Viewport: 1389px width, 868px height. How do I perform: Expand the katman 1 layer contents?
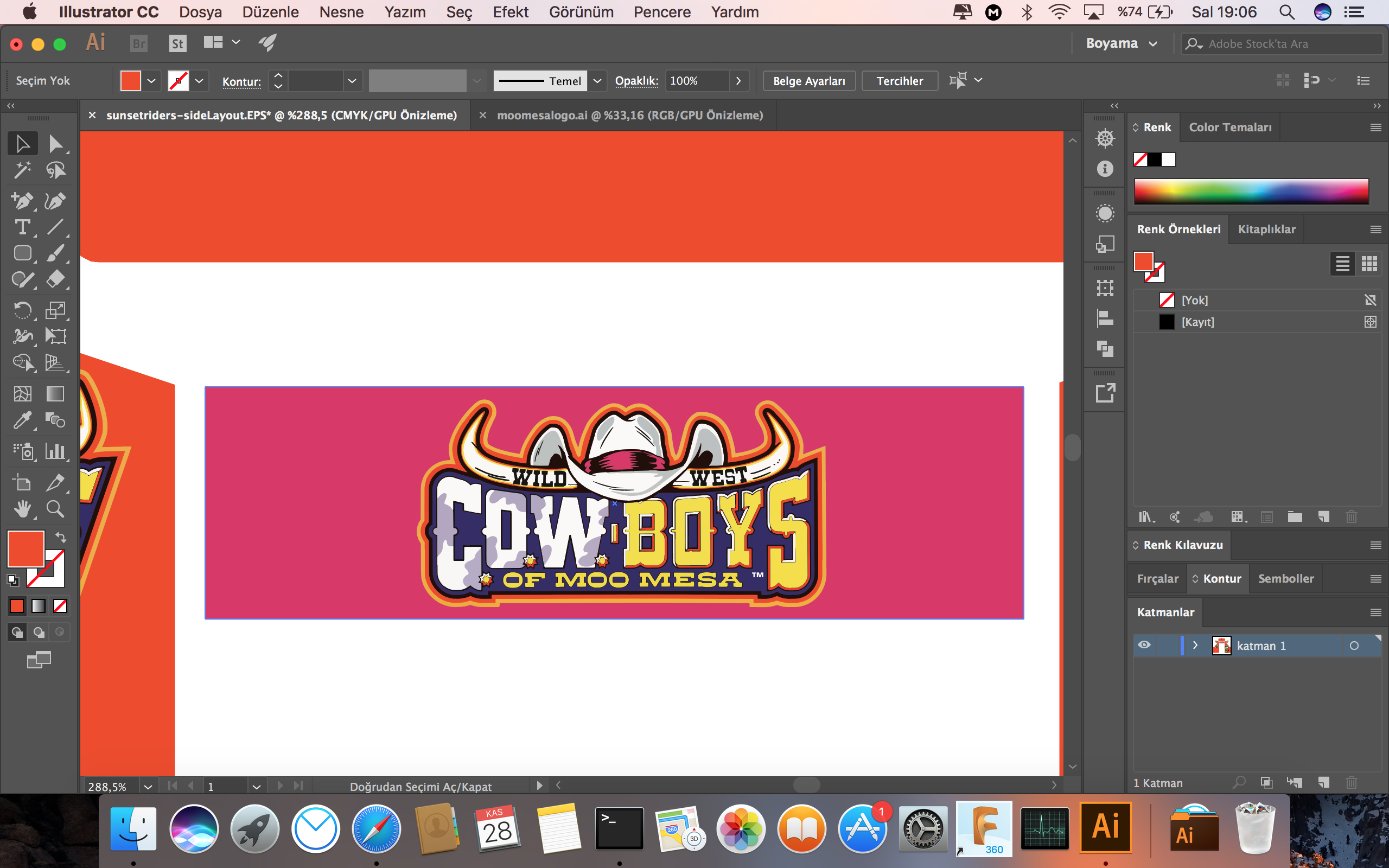point(1196,645)
